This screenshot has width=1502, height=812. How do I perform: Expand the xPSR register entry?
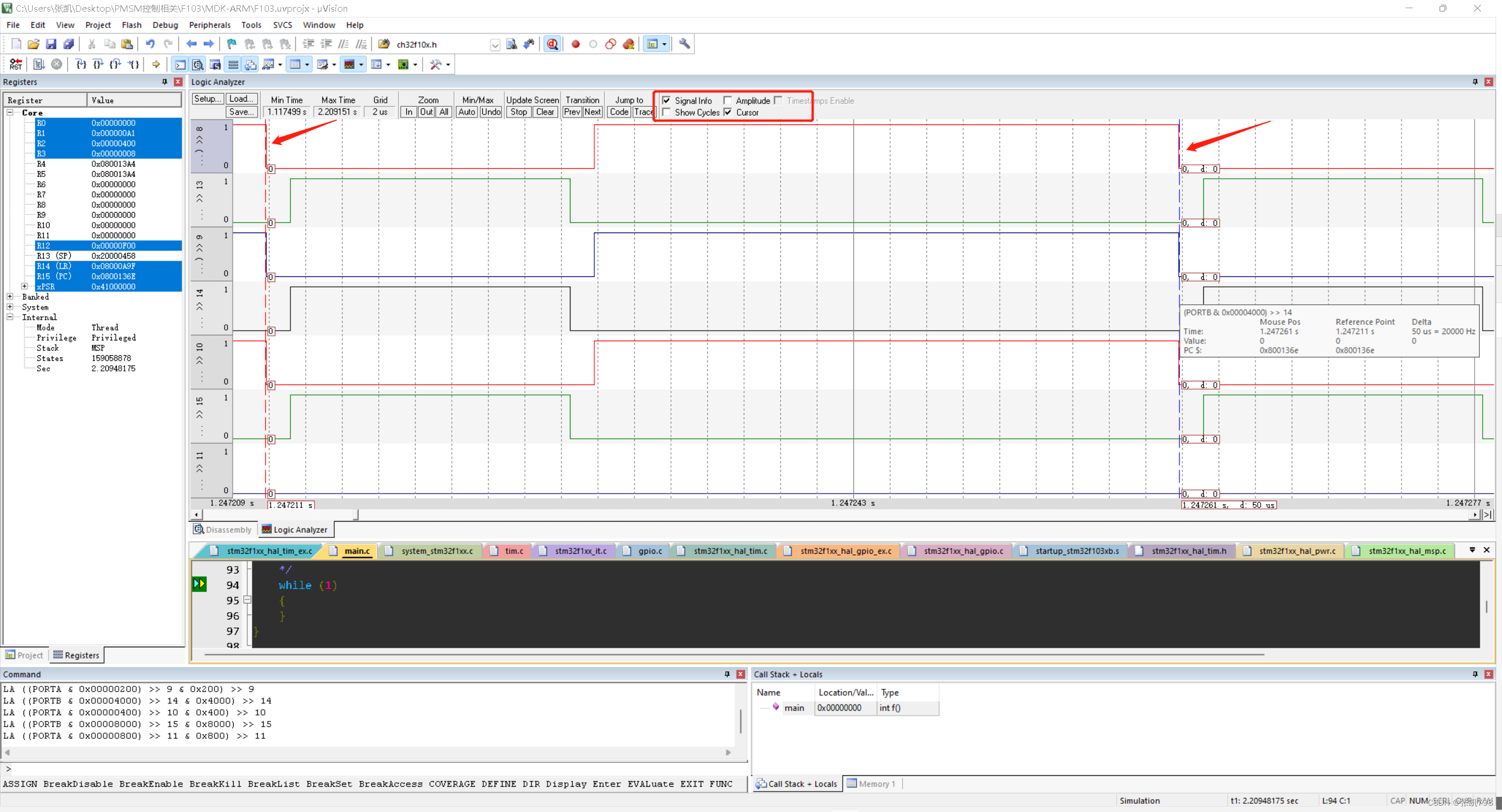point(25,286)
